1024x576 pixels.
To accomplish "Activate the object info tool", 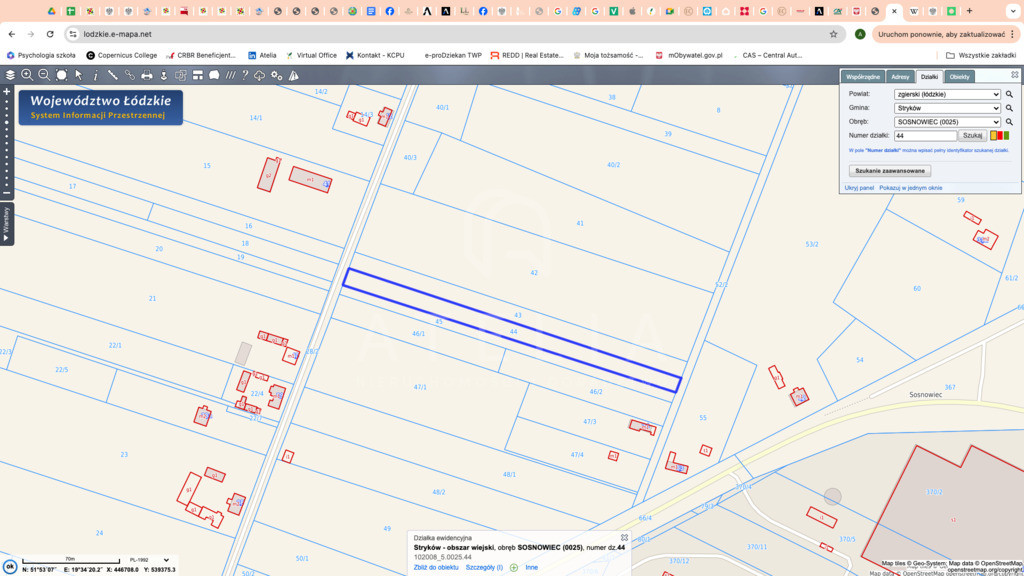I will pyautogui.click(x=96, y=75).
